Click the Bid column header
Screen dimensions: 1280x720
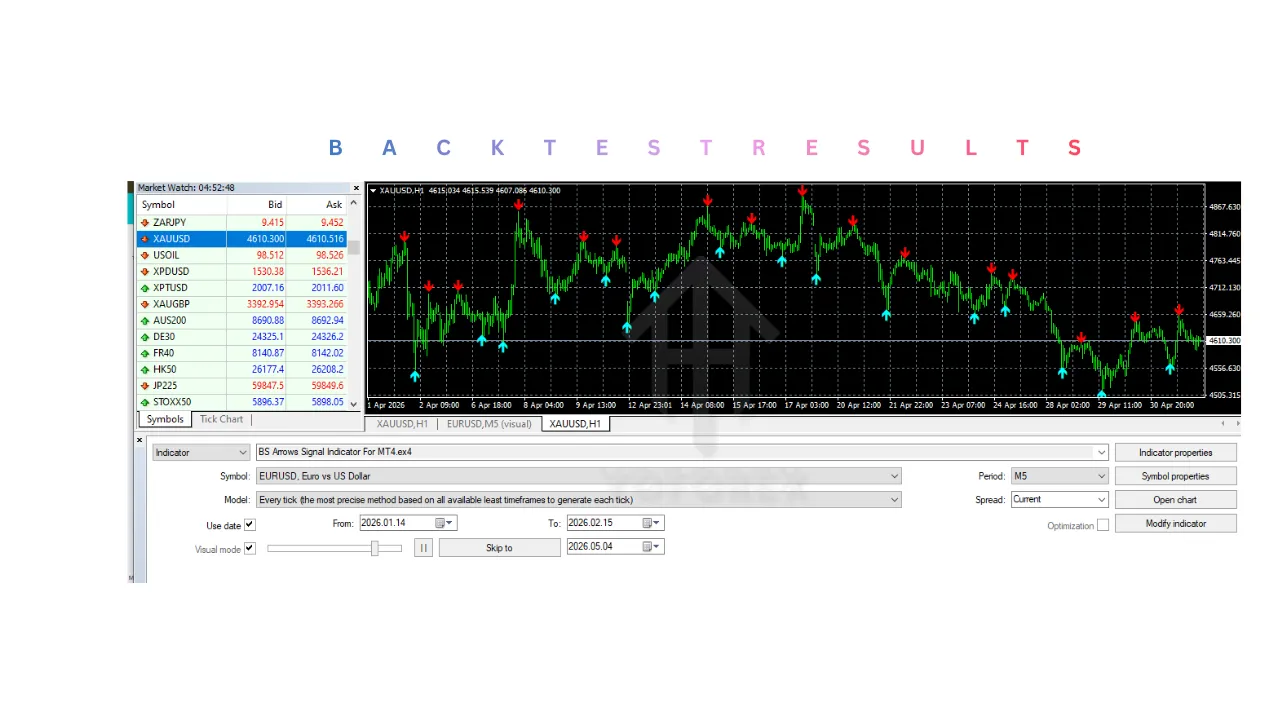(x=257, y=205)
